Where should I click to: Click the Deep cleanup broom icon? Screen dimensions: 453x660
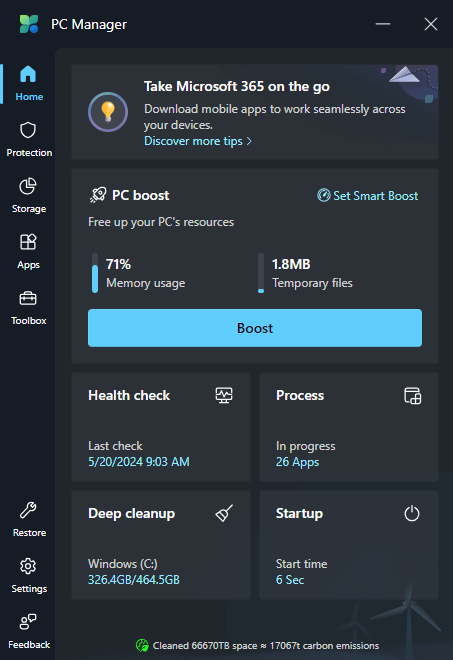point(224,513)
